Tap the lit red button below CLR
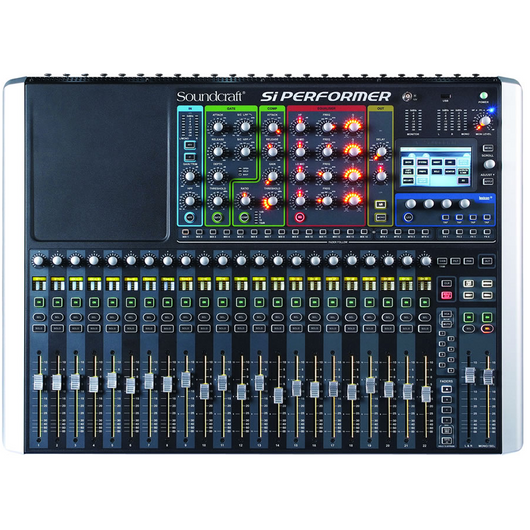Screen dimensions: 530x530 447,295
